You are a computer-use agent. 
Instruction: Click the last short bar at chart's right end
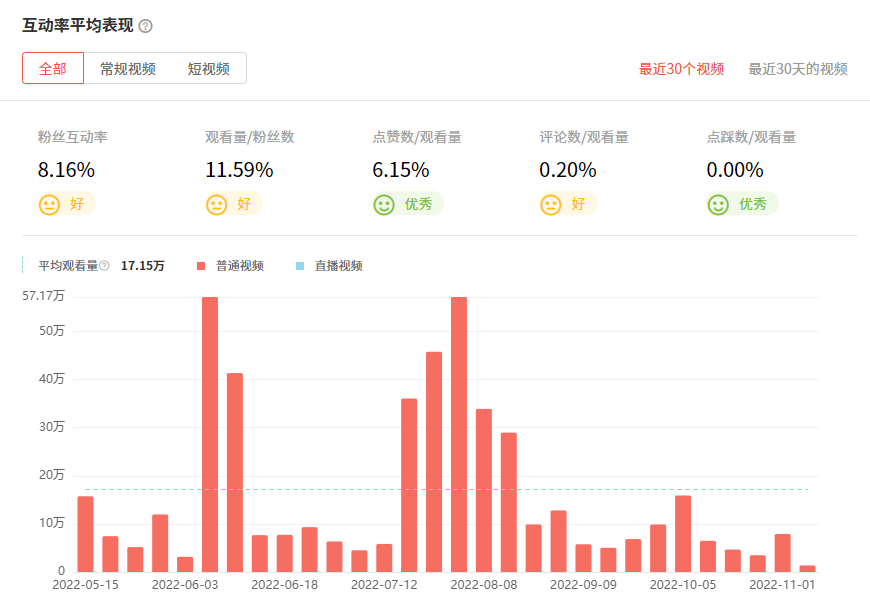[807, 568]
